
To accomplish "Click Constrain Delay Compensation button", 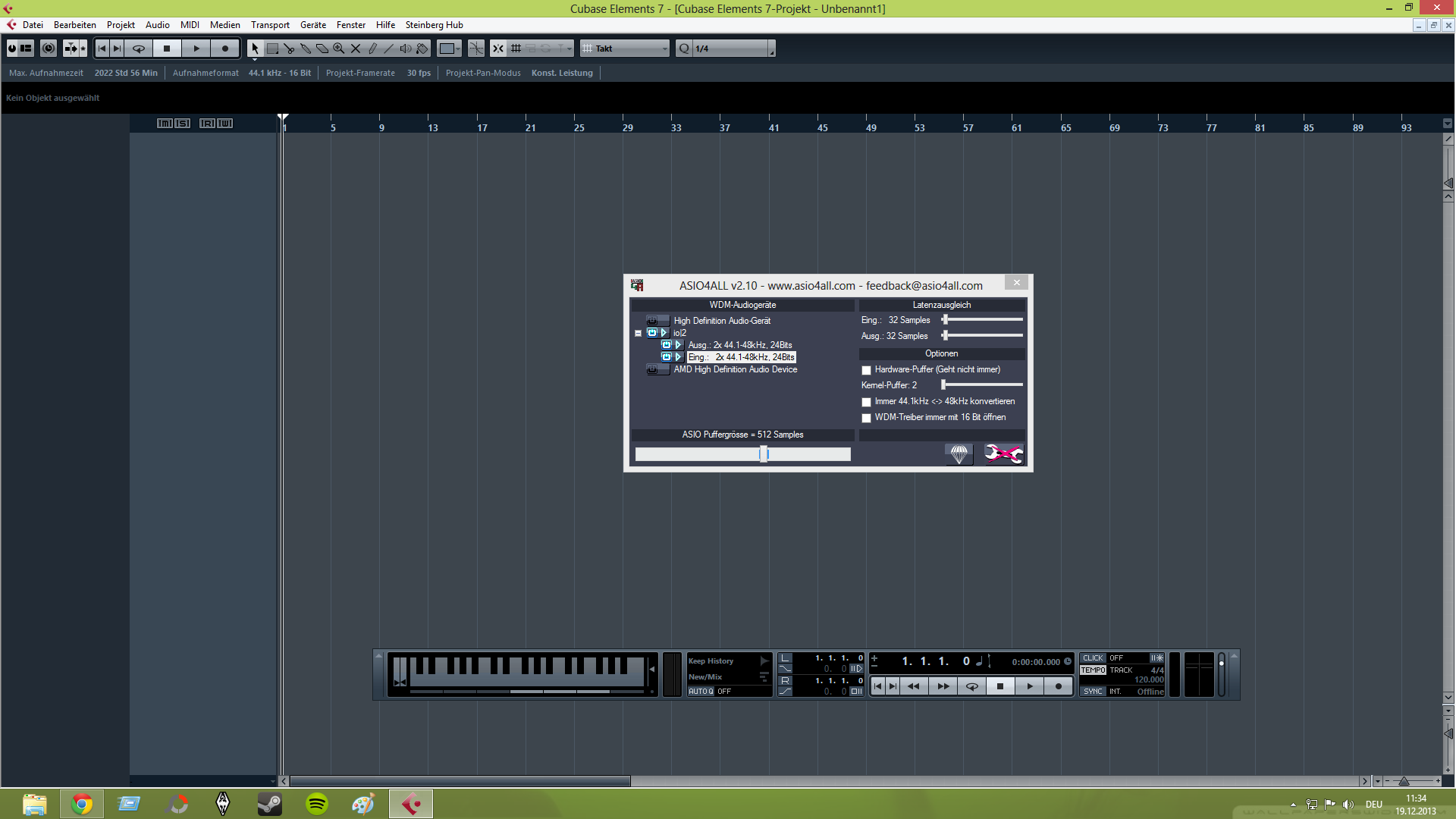I will click(49, 49).
